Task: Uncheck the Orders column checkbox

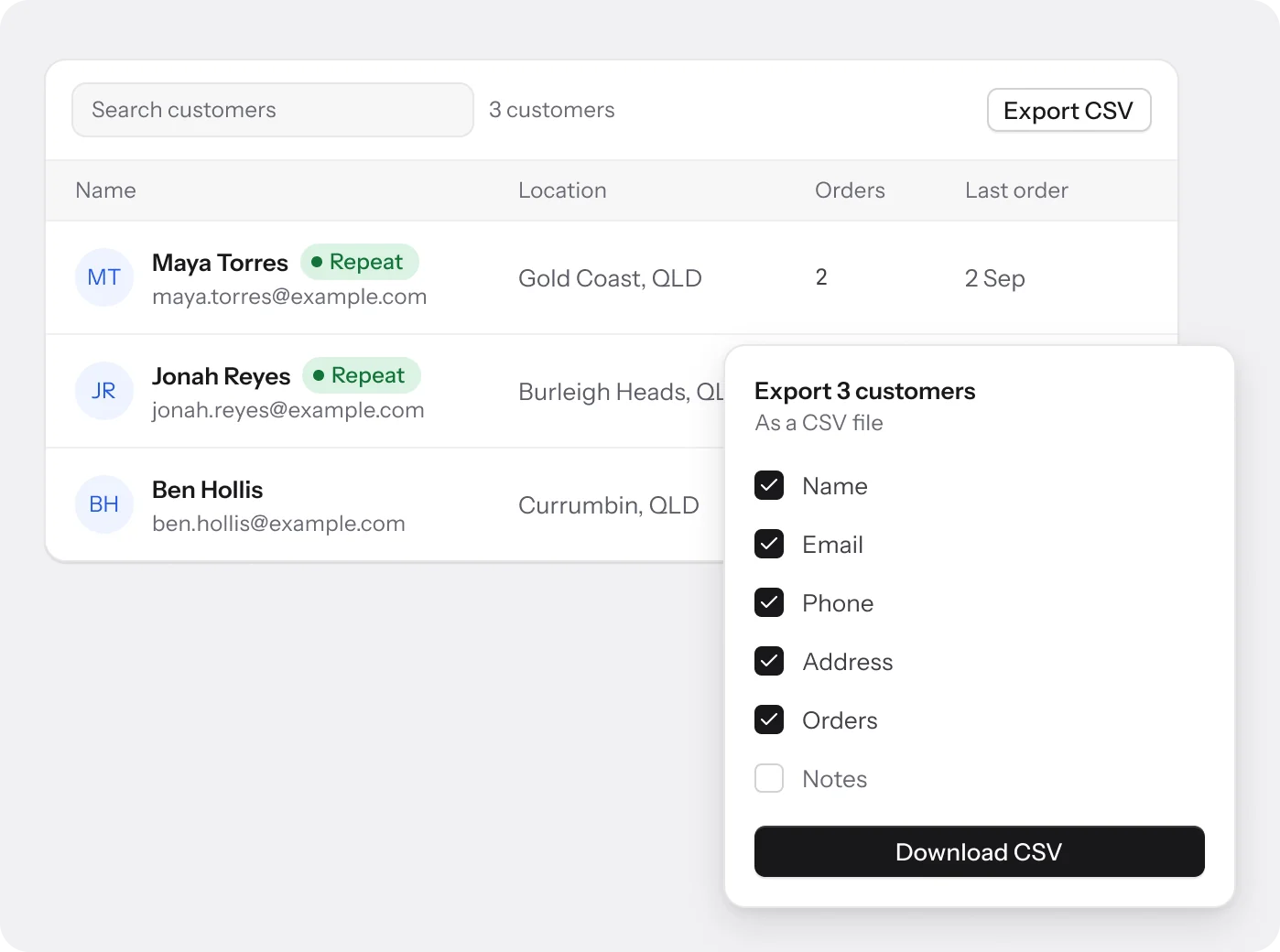Action: pos(769,719)
